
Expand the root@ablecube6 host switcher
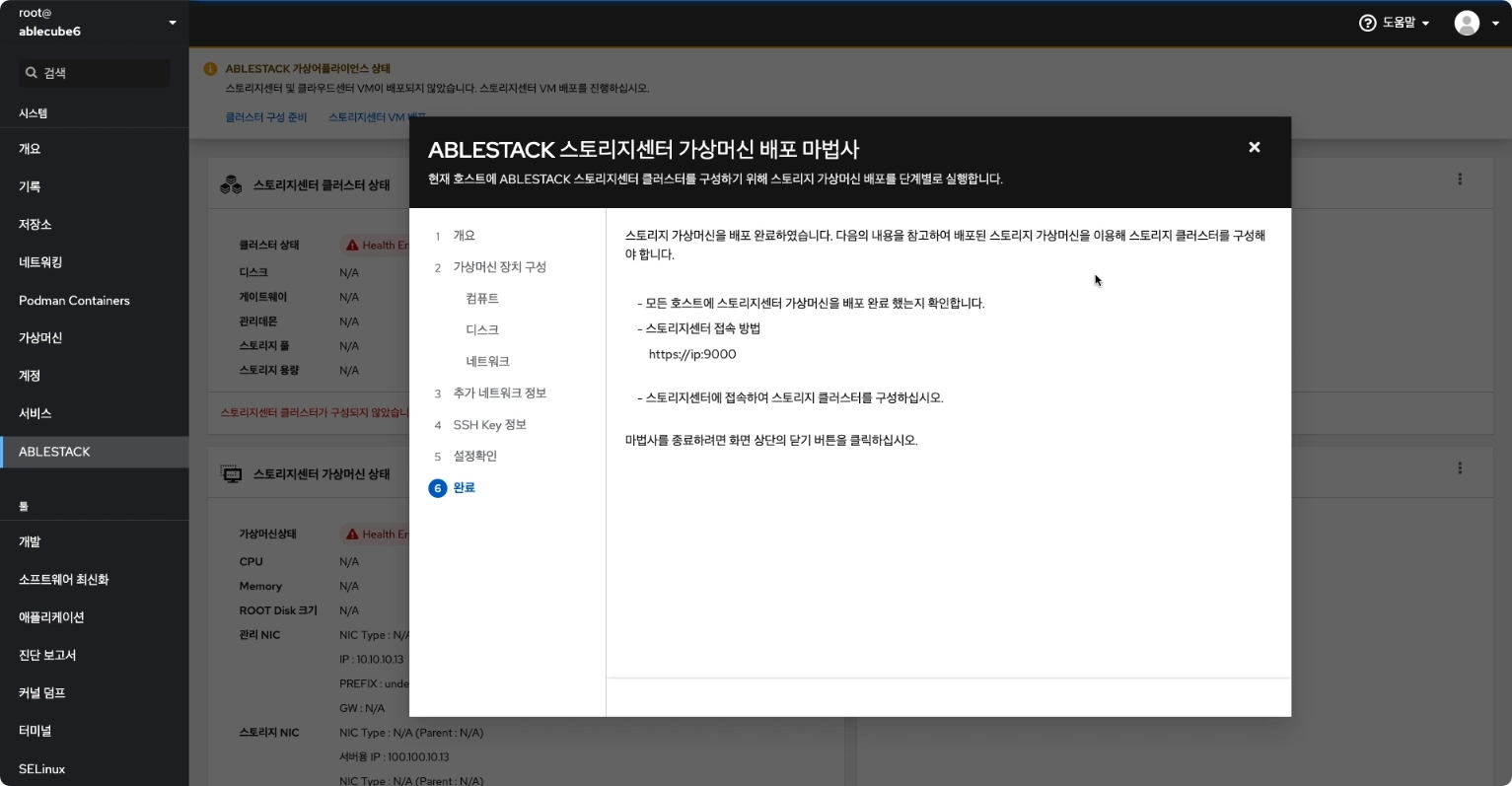pos(95,23)
